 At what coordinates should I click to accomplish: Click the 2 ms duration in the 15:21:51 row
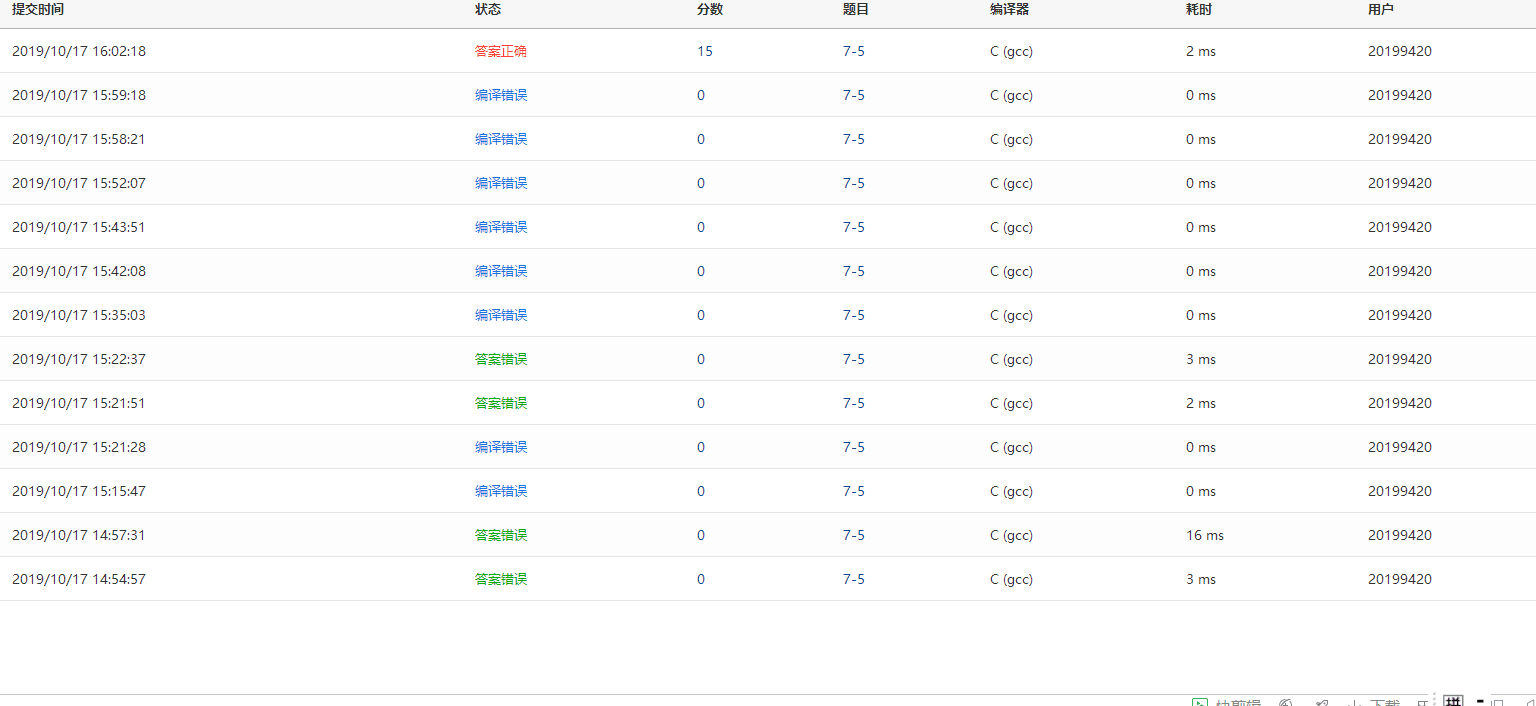pyautogui.click(x=1201, y=403)
